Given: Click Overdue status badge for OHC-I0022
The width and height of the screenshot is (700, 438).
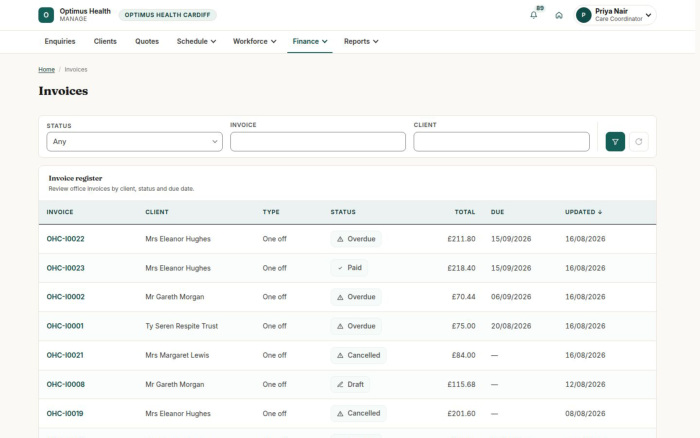Looking at the screenshot, I should point(356,239).
